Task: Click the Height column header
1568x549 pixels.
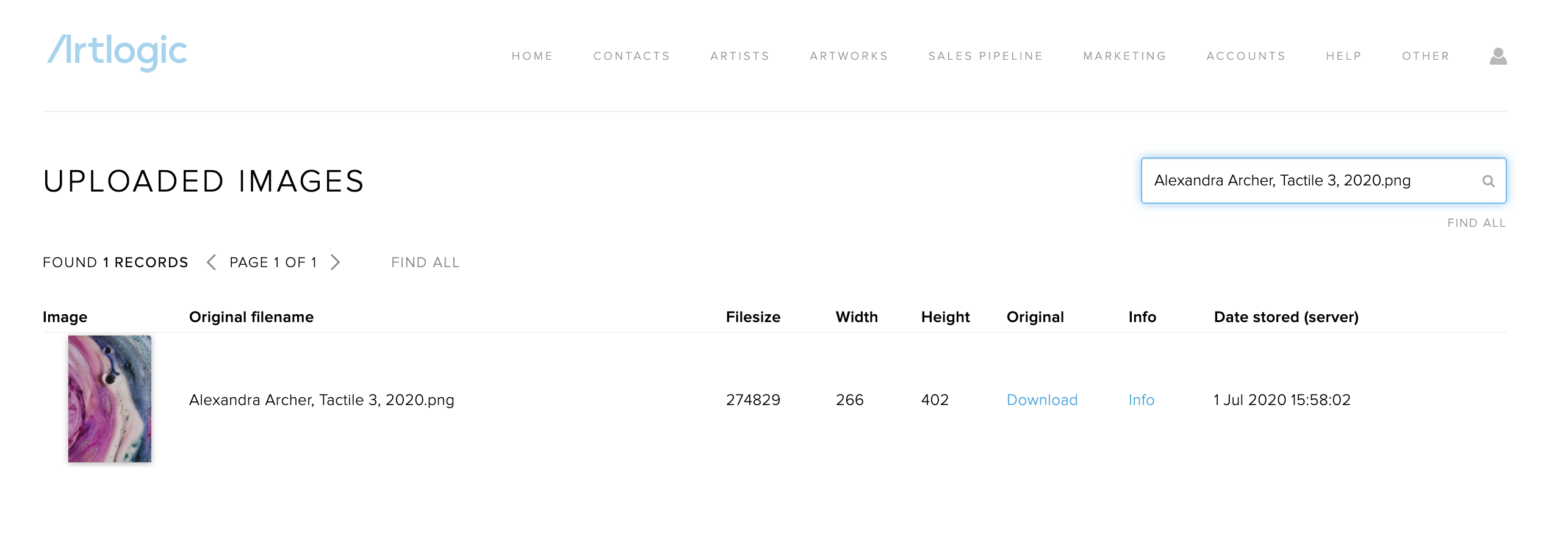Action: click(x=945, y=317)
